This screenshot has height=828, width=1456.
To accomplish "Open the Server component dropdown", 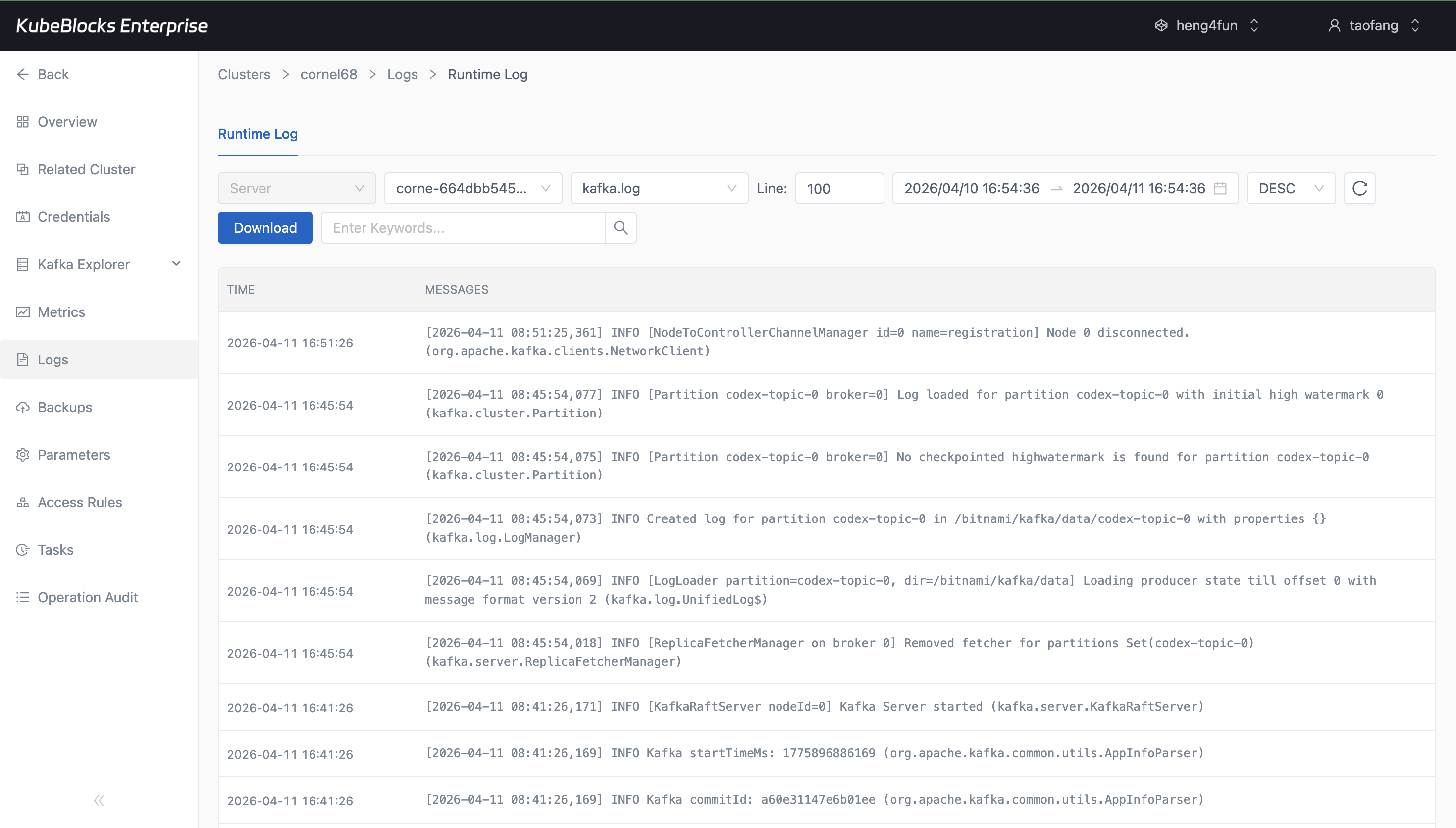I will tap(297, 188).
